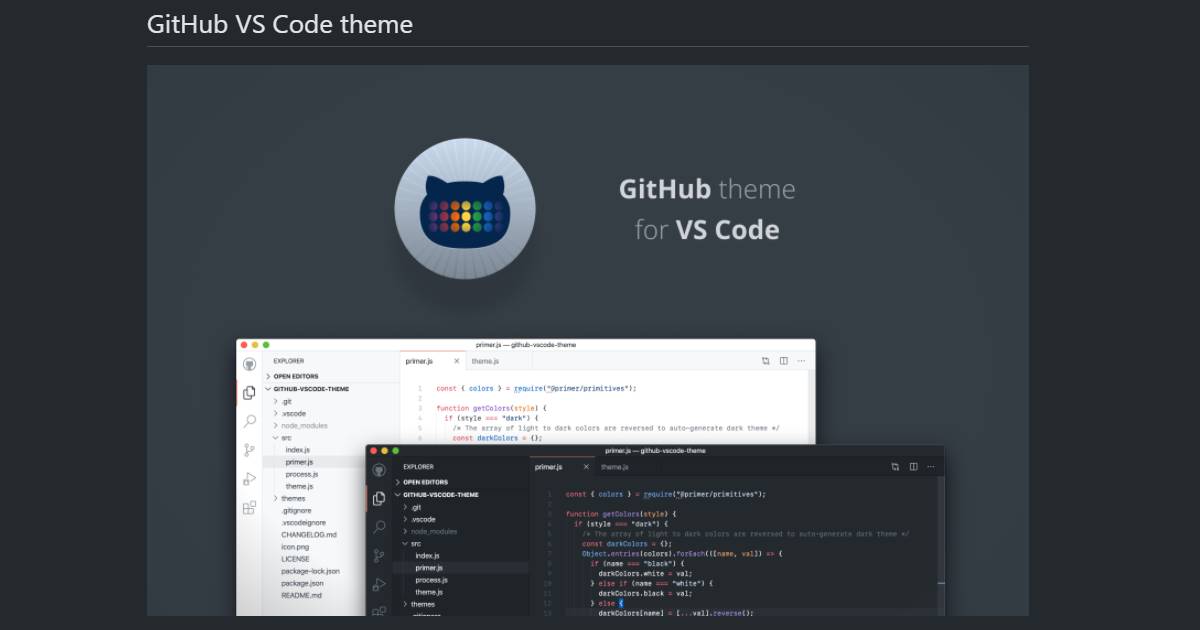Select primer.js in light window explorer
The image size is (1200, 630).
(x=299, y=462)
